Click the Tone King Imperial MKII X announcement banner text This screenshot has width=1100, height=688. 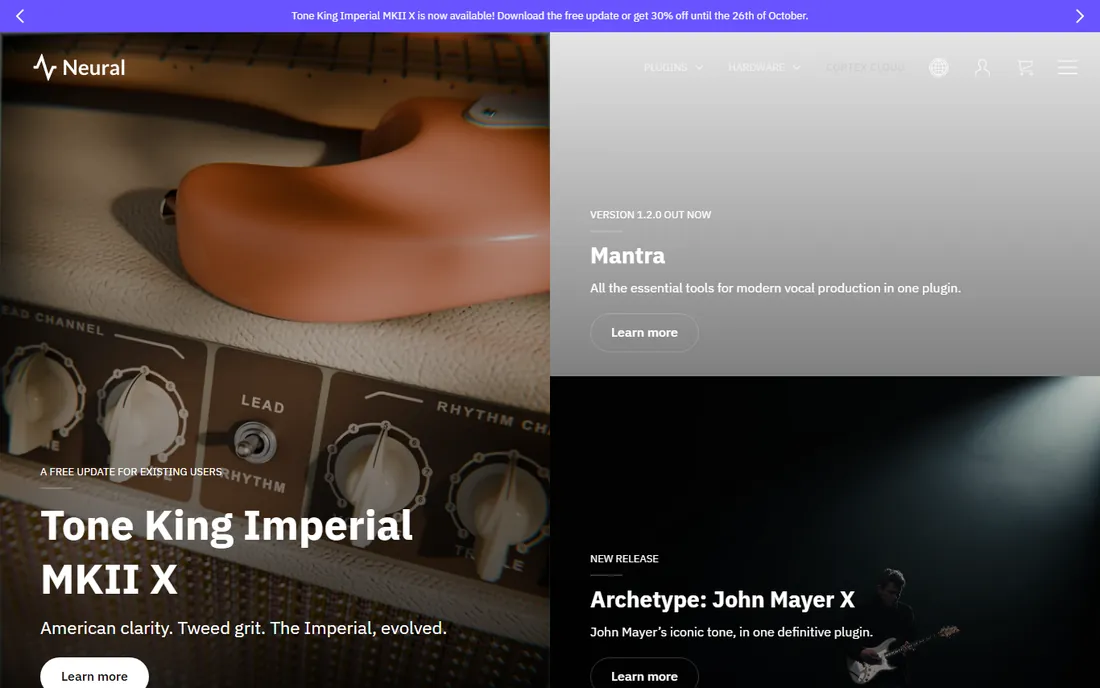coord(549,15)
